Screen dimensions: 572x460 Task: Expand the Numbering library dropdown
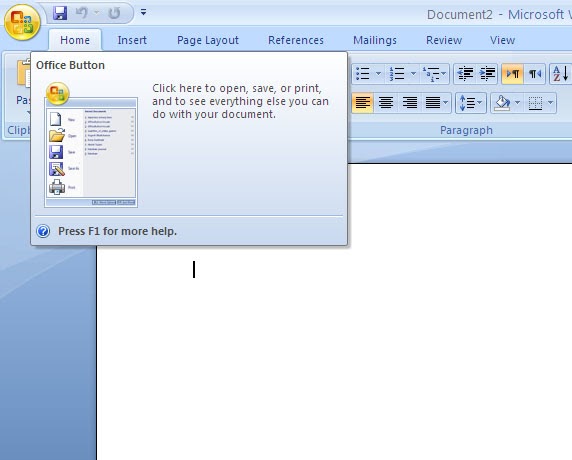click(x=413, y=74)
